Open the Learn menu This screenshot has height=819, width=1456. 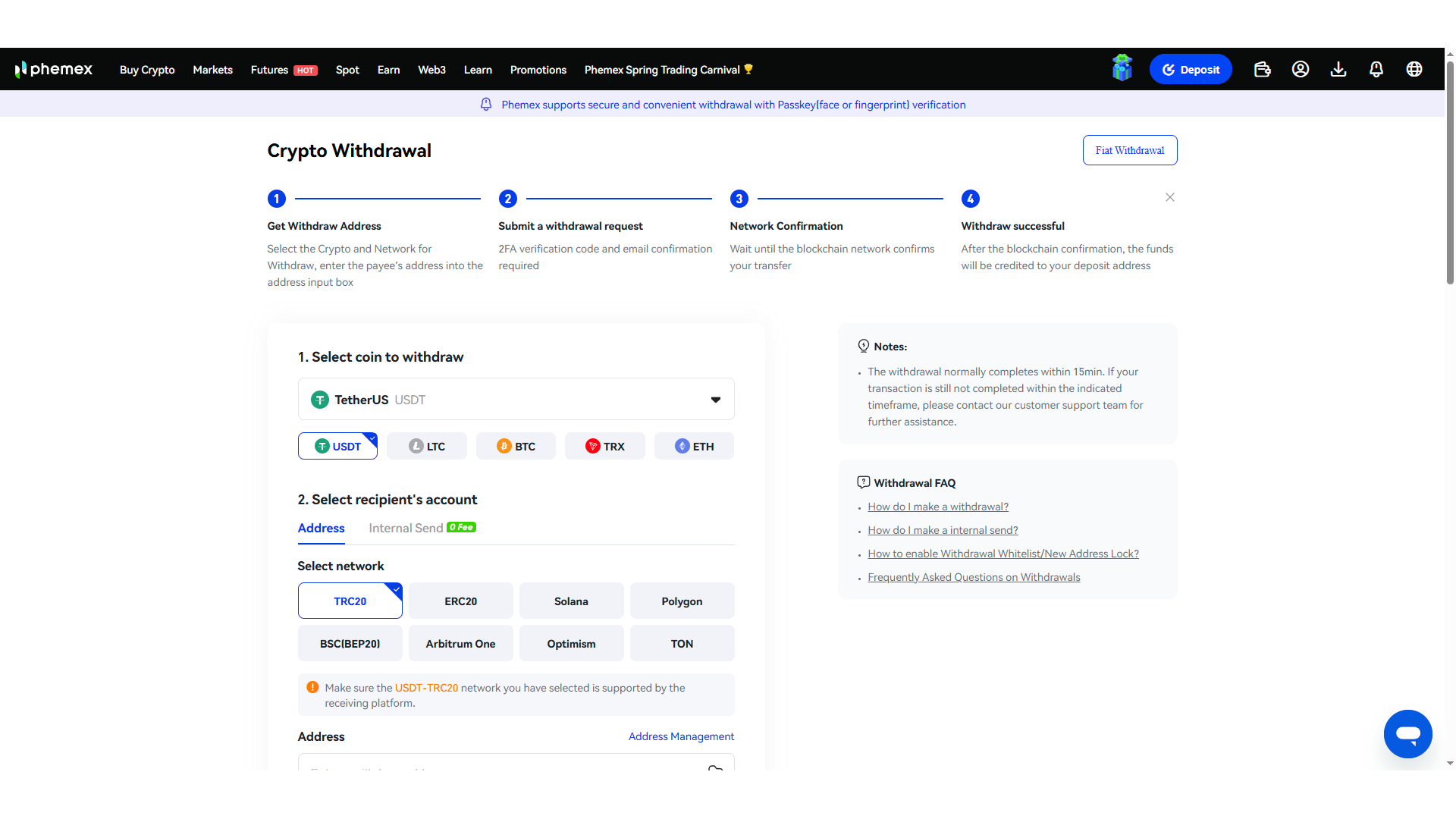(478, 69)
